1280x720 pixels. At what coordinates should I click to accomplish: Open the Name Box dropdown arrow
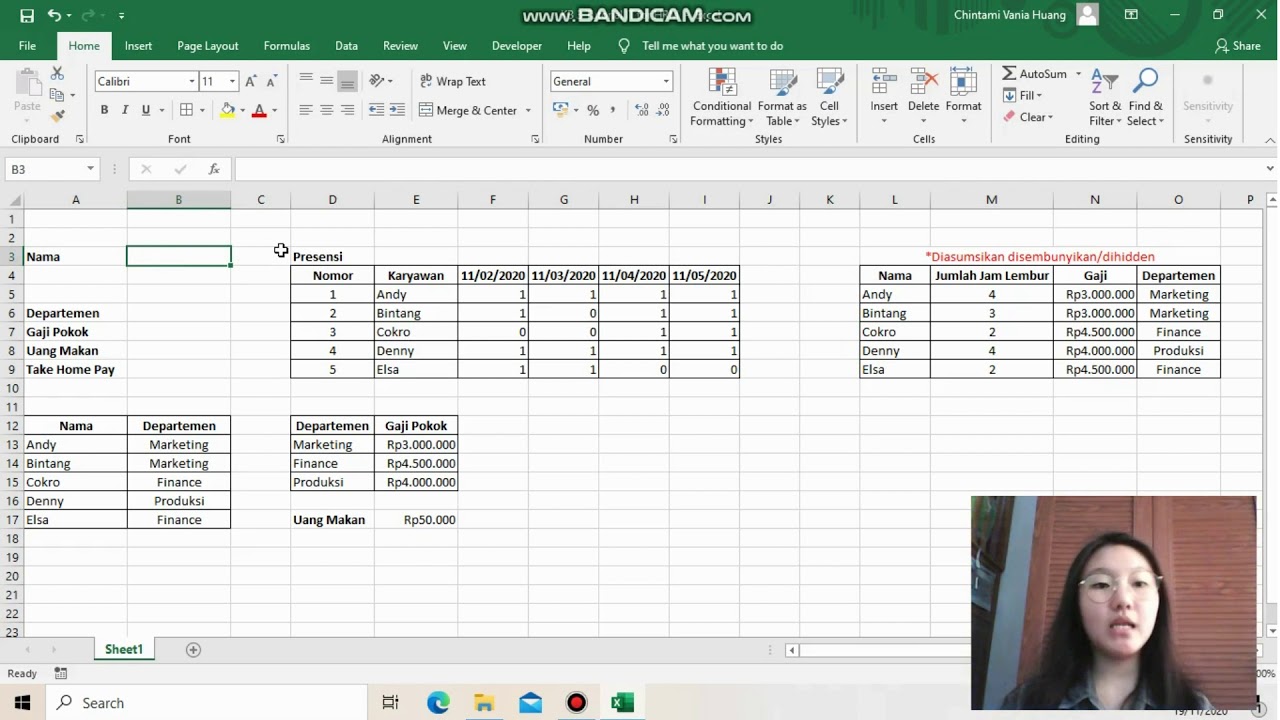point(90,169)
